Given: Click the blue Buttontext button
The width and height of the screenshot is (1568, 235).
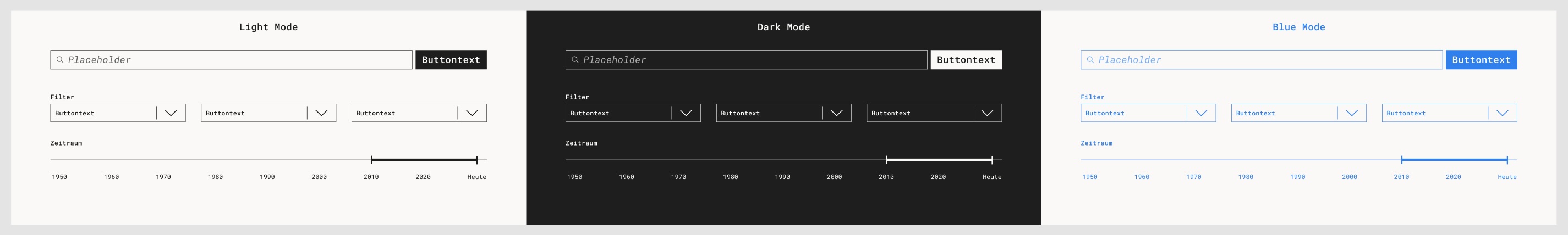Looking at the screenshot, I should pyautogui.click(x=1482, y=59).
